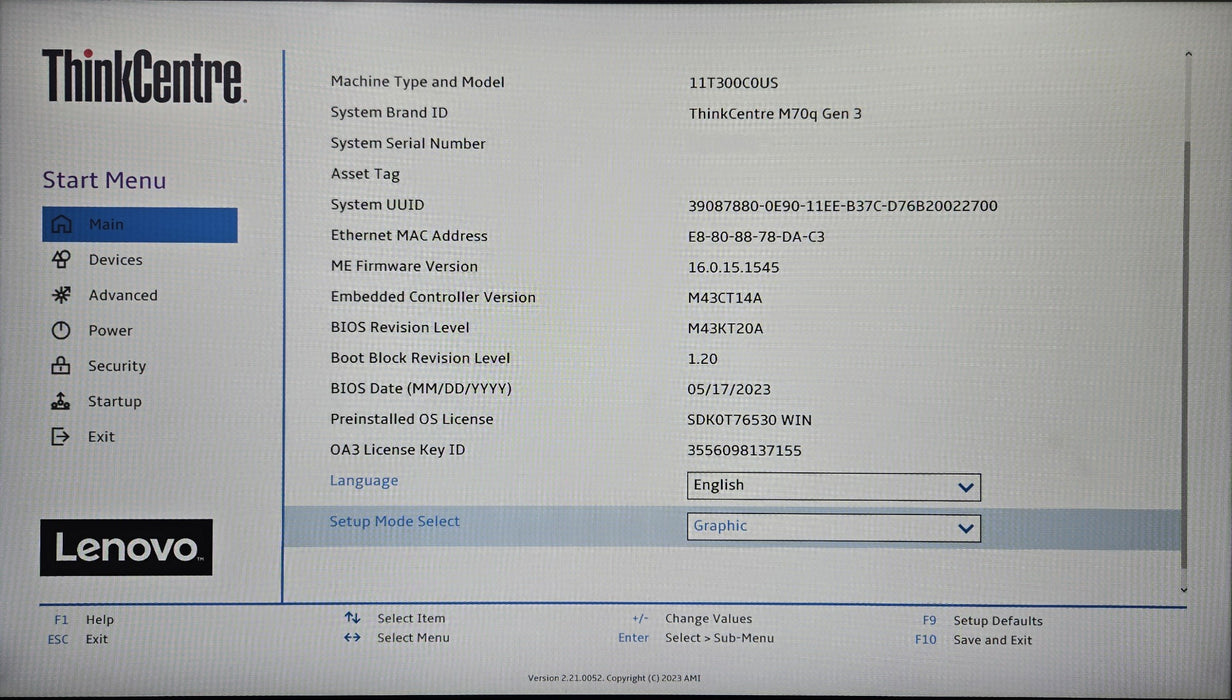
Task: Click the Setup Mode Select chevron arrow
Action: [965, 528]
